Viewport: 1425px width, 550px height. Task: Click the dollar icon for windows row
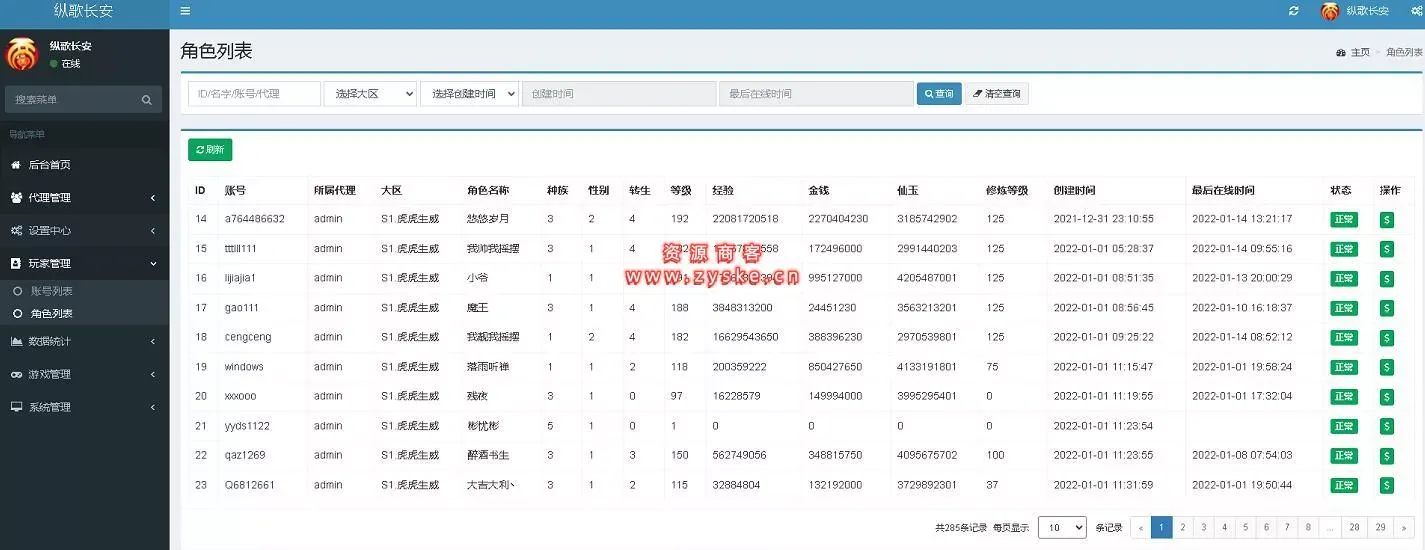1387,367
